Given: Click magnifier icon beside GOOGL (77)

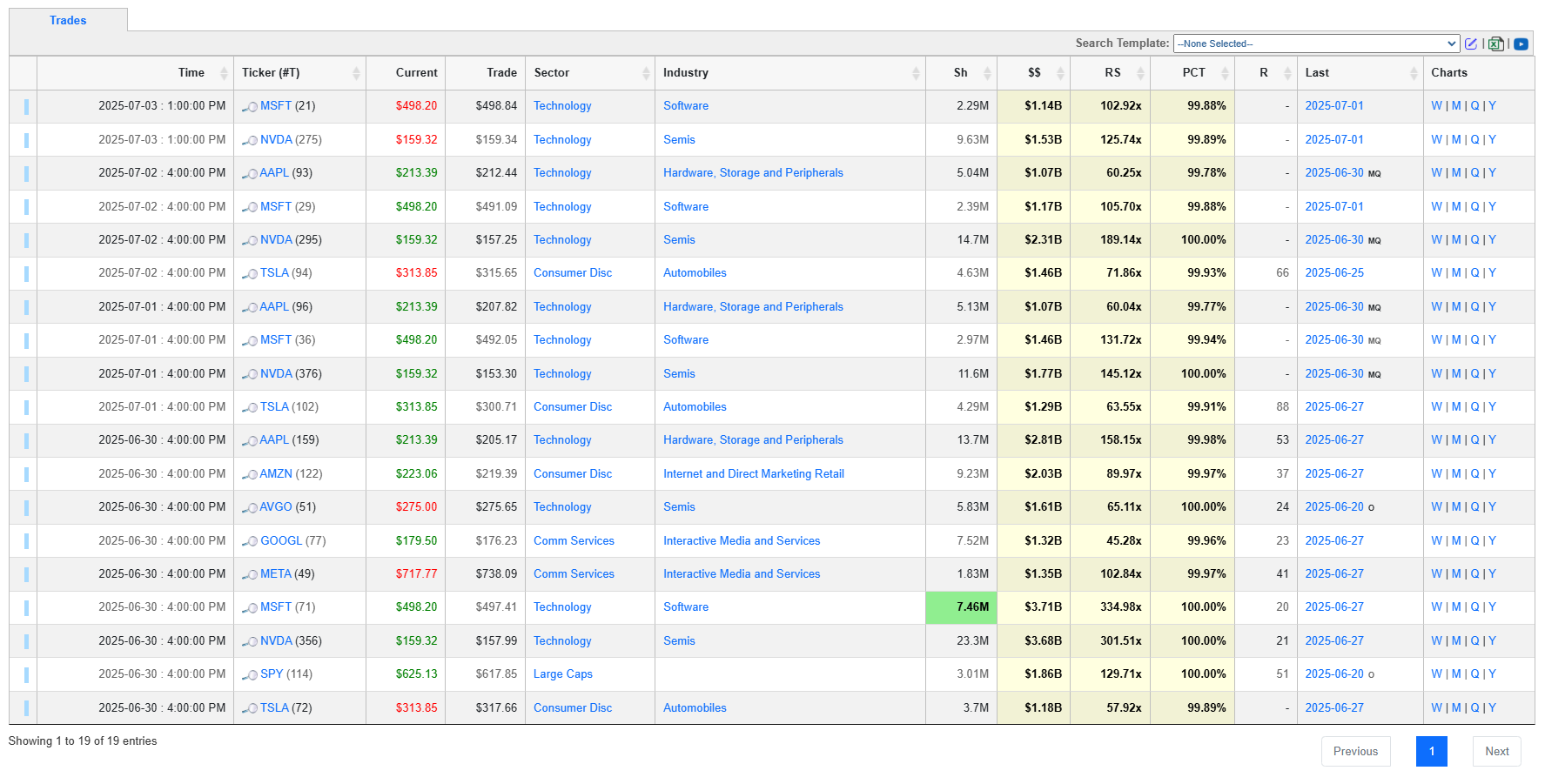Looking at the screenshot, I should click(250, 541).
